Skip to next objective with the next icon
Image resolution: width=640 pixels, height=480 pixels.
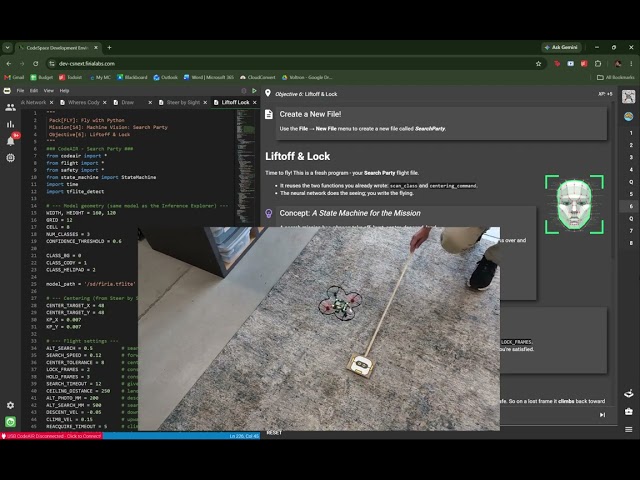pyautogui.click(x=602, y=415)
